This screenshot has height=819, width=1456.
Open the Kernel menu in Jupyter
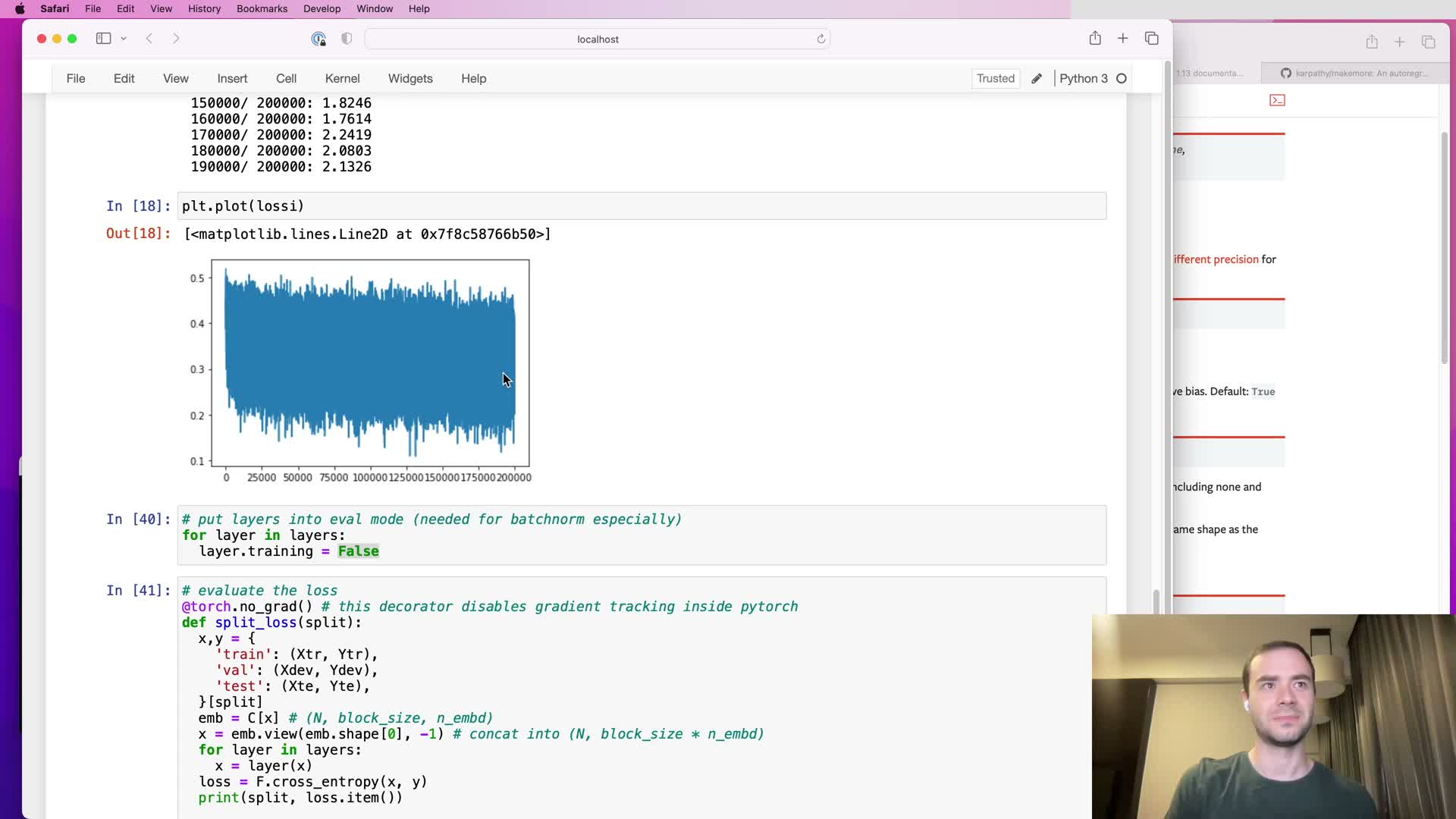[342, 79]
